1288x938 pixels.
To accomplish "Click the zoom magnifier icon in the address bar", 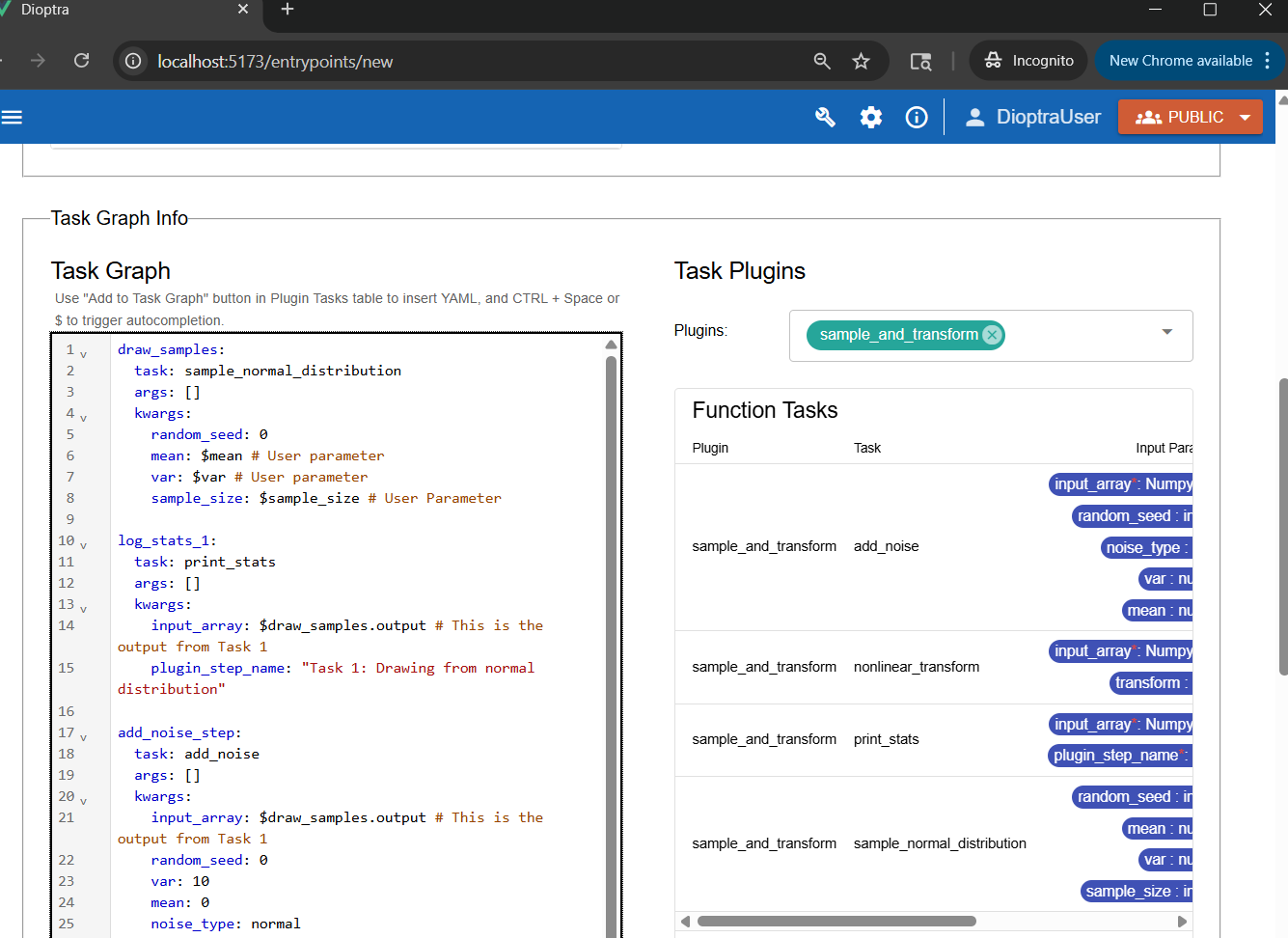I will pyautogui.click(x=821, y=60).
